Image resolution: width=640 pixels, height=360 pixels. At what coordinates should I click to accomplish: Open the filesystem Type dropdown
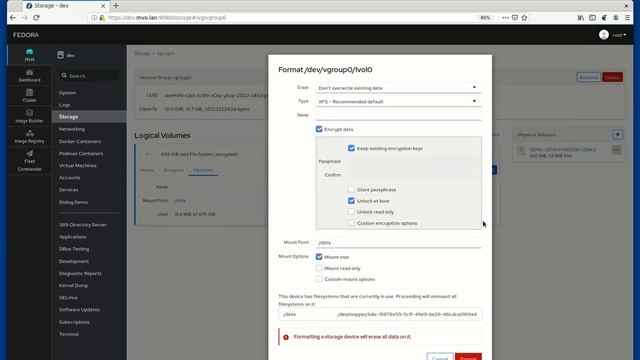tap(398, 102)
